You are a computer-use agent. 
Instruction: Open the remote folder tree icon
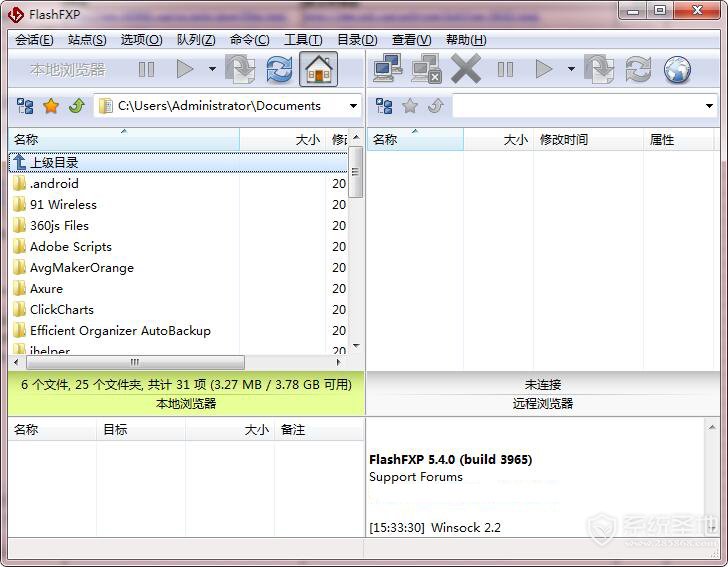[x=384, y=106]
